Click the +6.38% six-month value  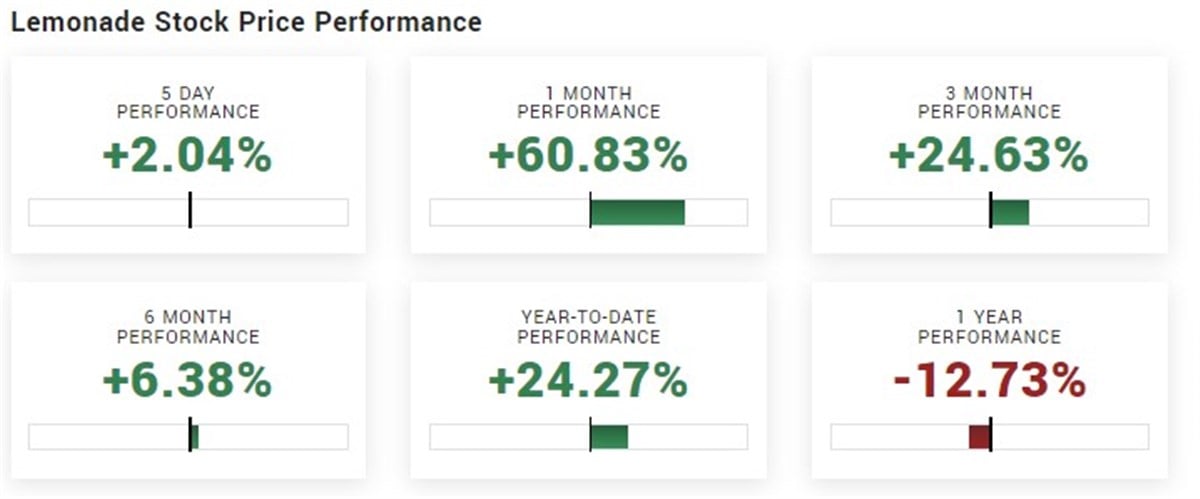point(188,380)
